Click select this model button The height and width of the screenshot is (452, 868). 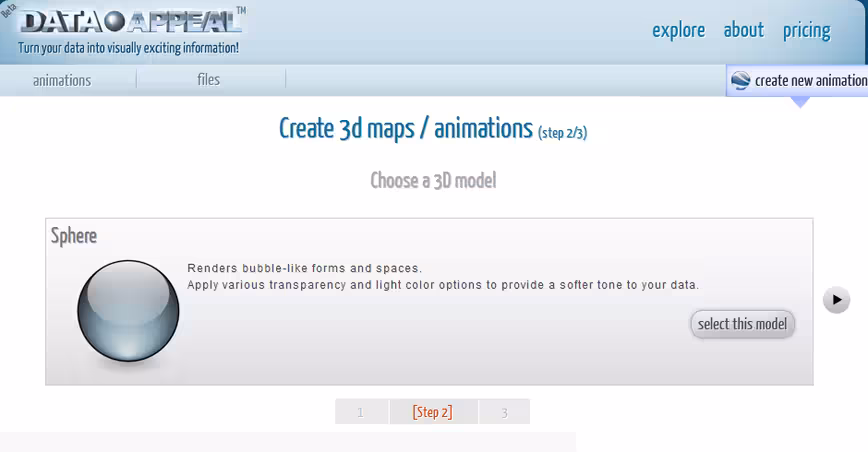click(x=742, y=324)
